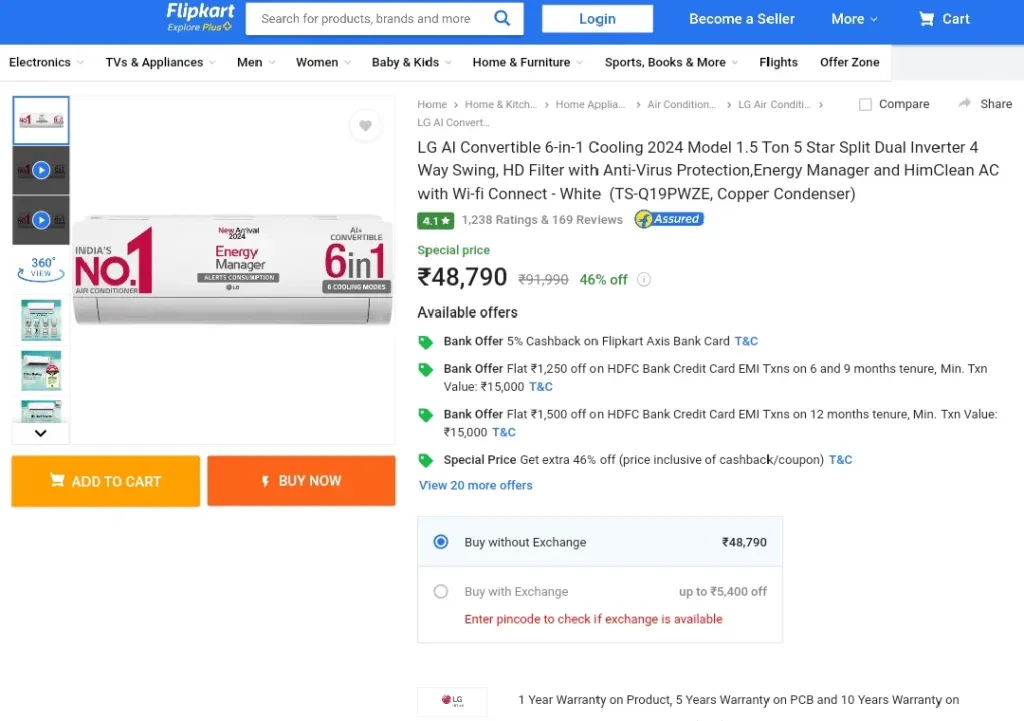Click the price info icon
This screenshot has height=721, width=1024.
pos(644,280)
